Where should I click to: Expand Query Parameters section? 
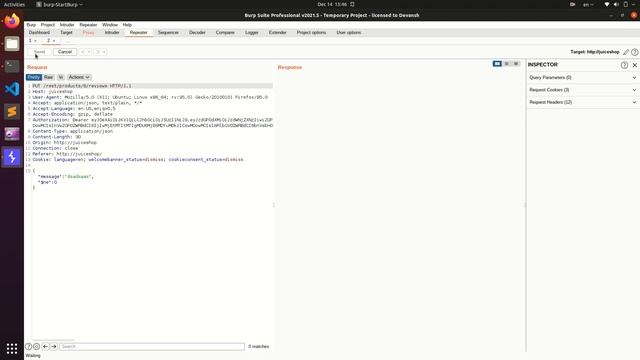point(582,78)
